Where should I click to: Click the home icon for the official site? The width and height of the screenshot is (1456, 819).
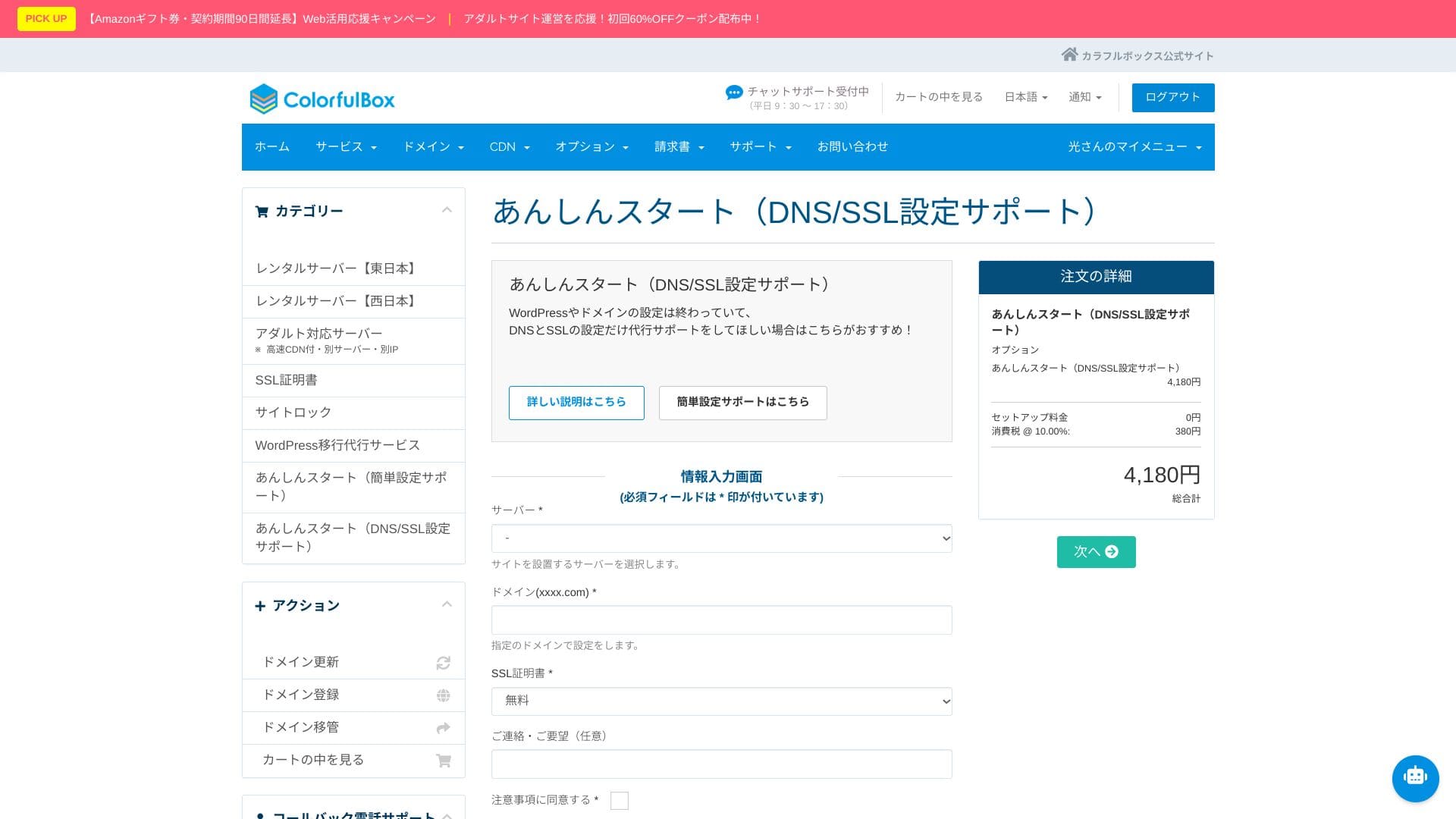(1069, 55)
